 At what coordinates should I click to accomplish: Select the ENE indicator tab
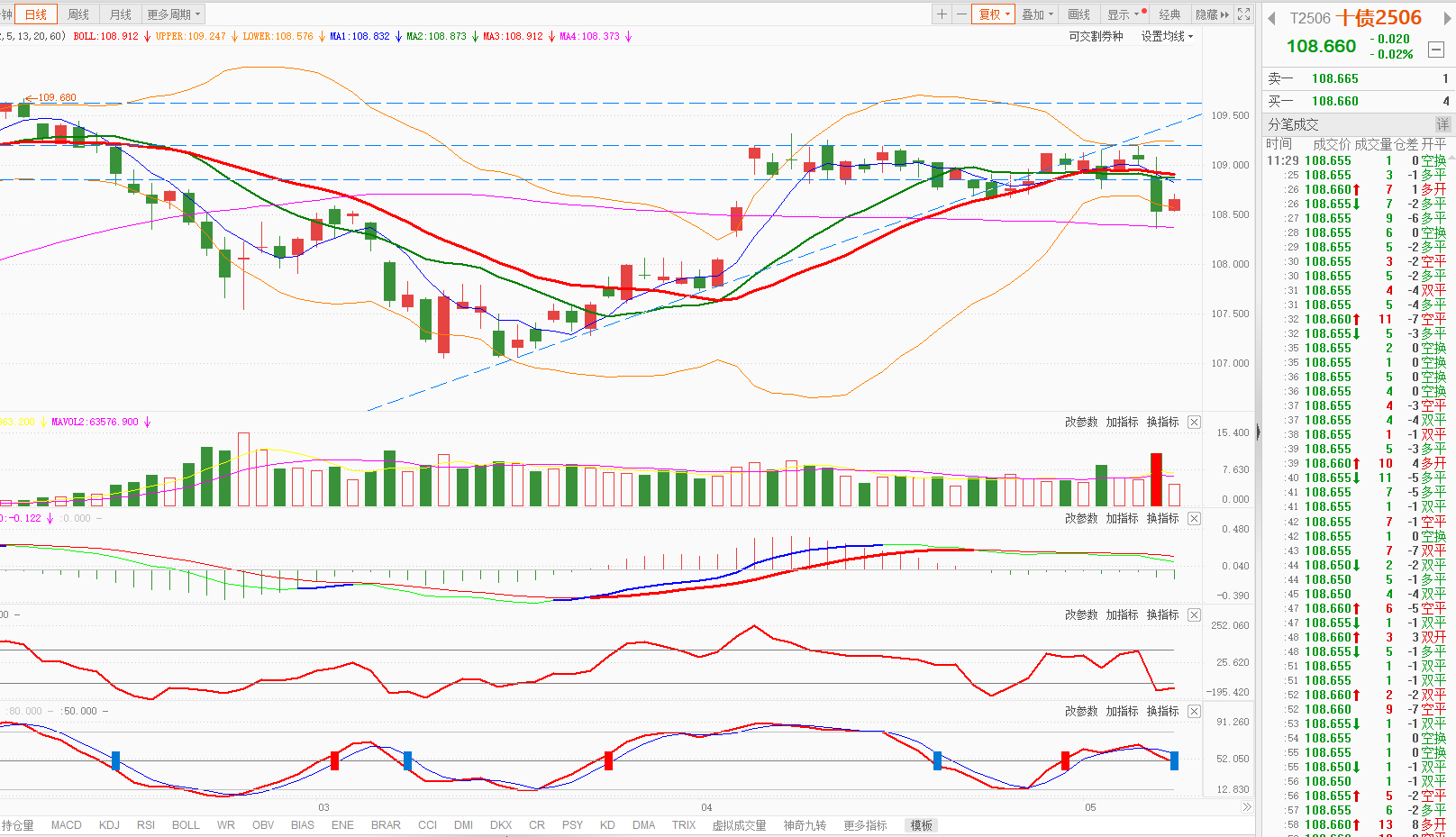point(342,825)
